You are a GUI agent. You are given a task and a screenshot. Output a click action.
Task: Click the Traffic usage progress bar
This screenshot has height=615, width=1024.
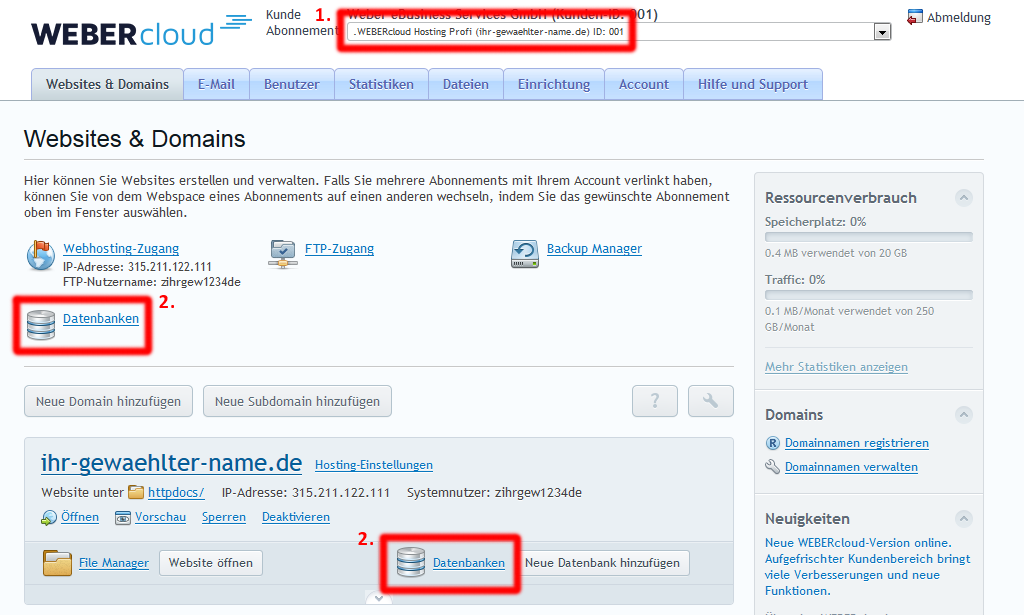tap(869, 295)
